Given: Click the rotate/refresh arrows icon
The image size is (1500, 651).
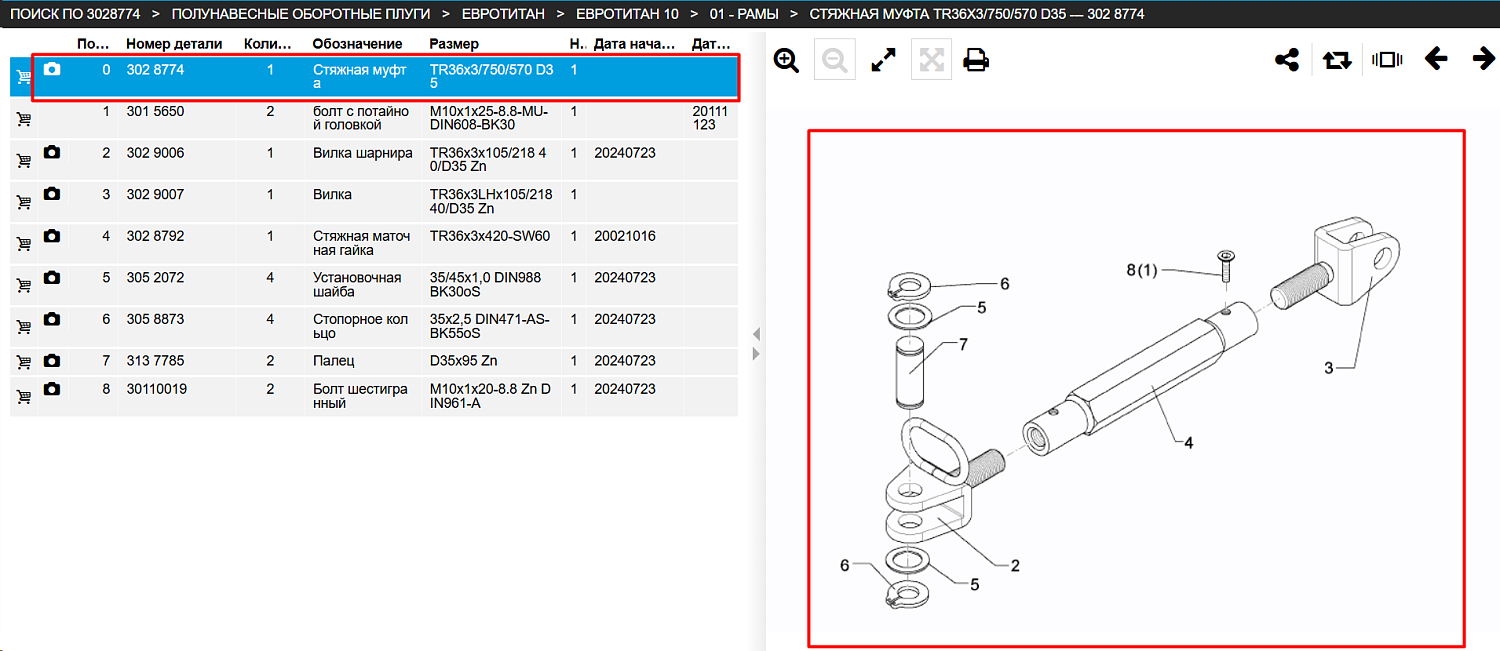Looking at the screenshot, I should 1337,60.
